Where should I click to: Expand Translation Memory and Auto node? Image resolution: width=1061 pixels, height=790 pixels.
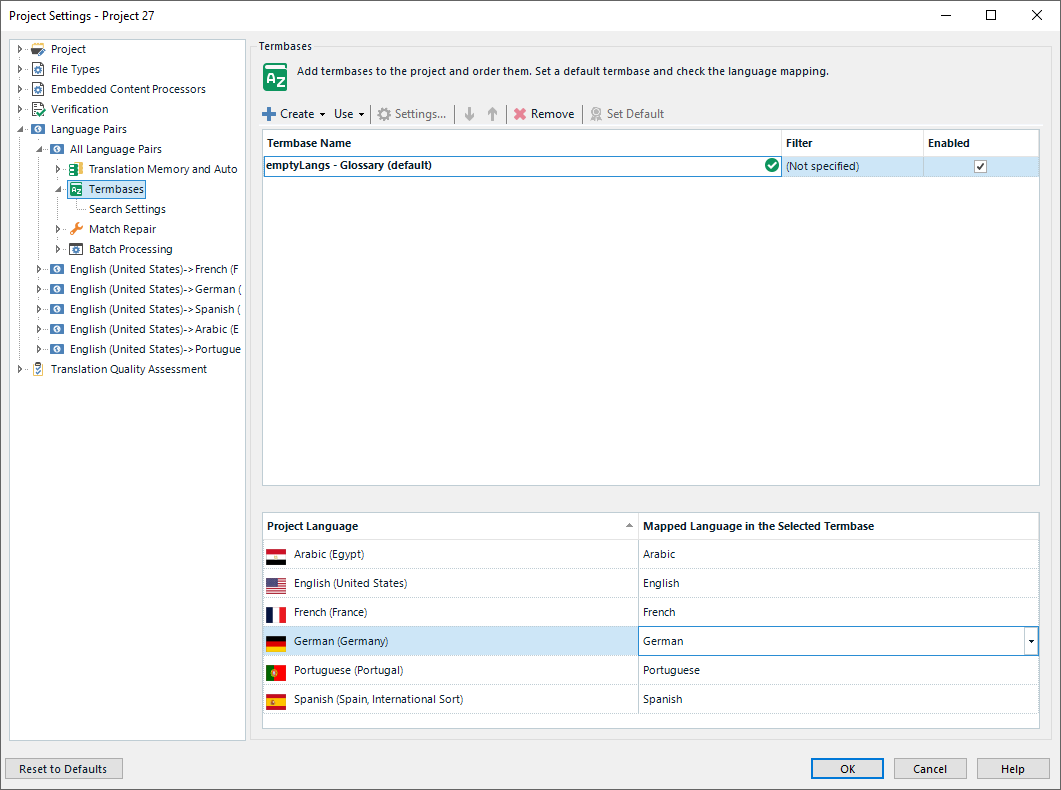coord(58,169)
